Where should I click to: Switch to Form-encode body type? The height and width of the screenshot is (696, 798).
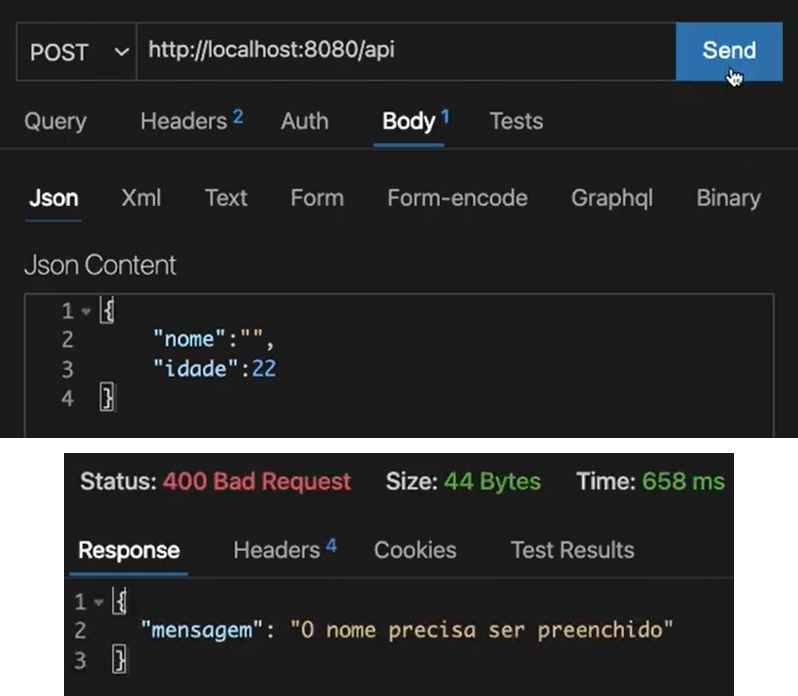(457, 198)
